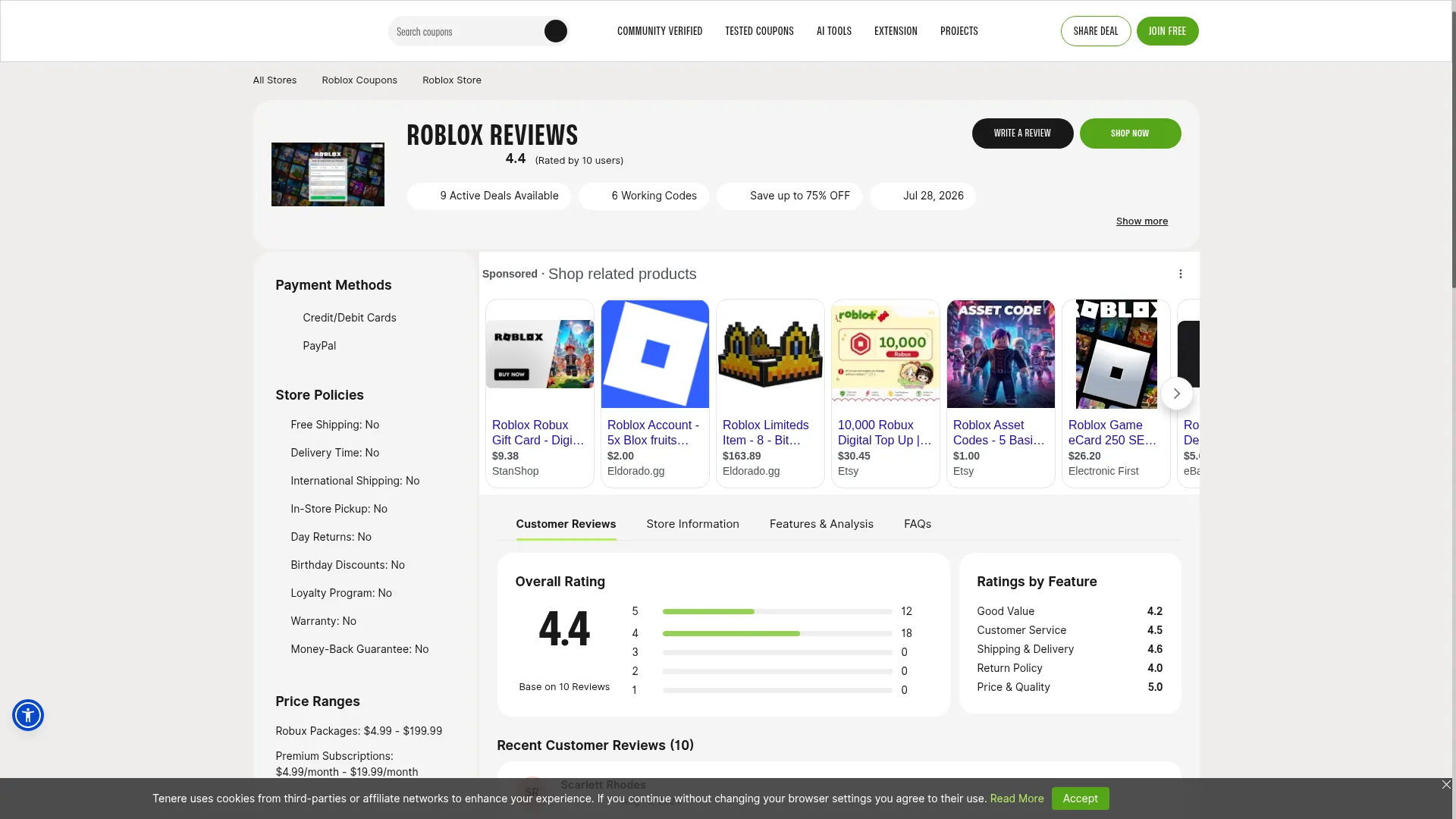Click Save up to 75% OFF badge
Viewport: 1456px width, 819px height.
(789, 196)
